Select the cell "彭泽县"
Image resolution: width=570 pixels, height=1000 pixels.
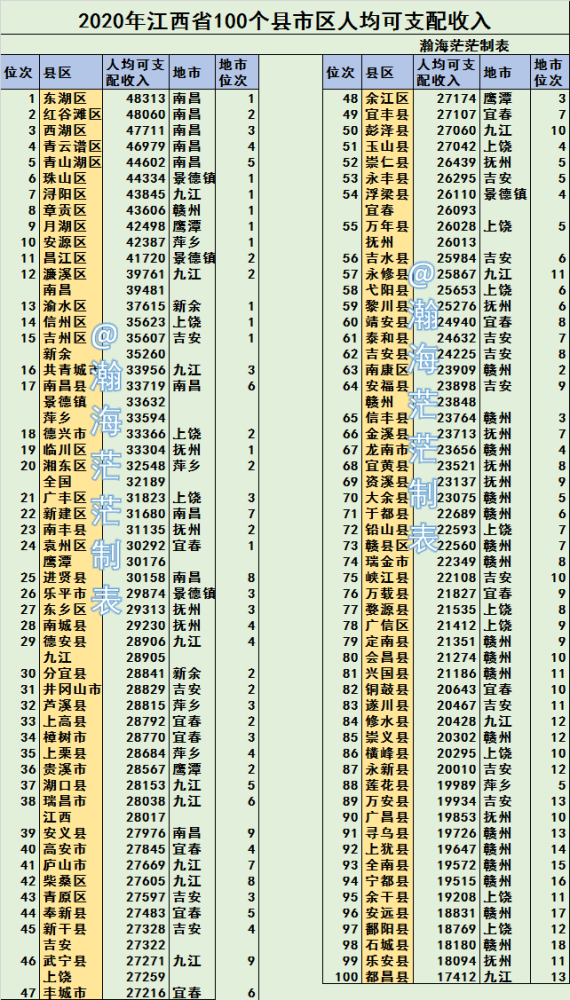(x=386, y=131)
